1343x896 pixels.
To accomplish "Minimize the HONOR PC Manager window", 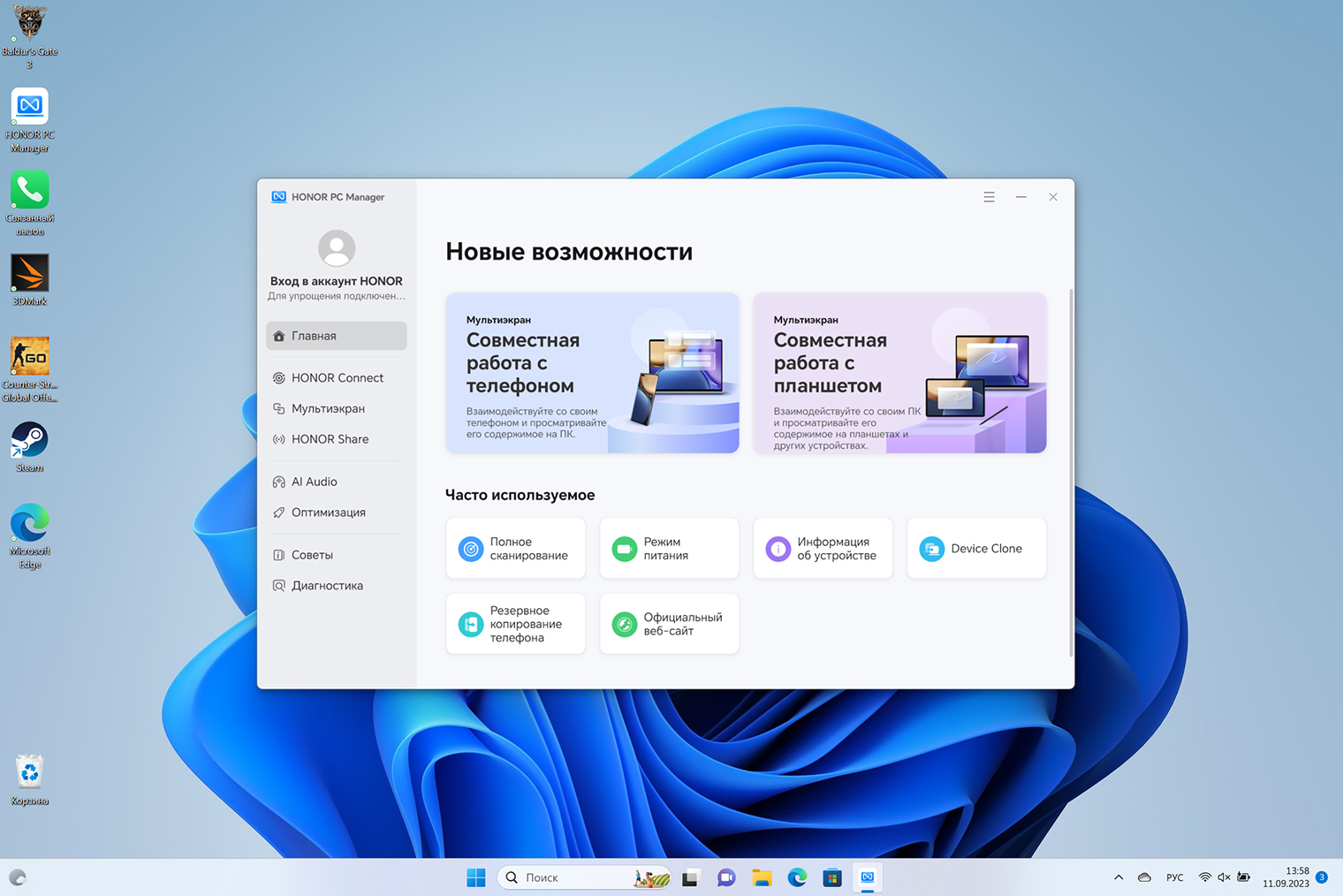I will click(1021, 197).
